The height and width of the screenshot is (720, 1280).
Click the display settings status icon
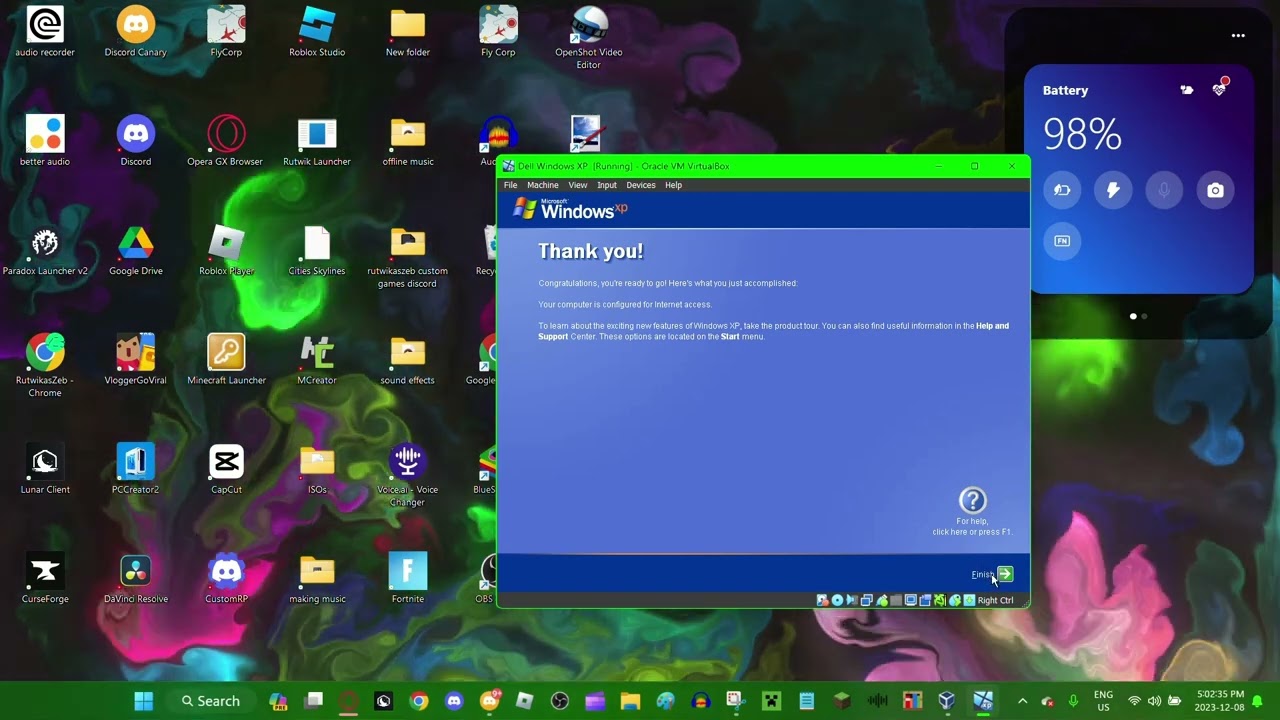pyautogui.click(x=911, y=600)
